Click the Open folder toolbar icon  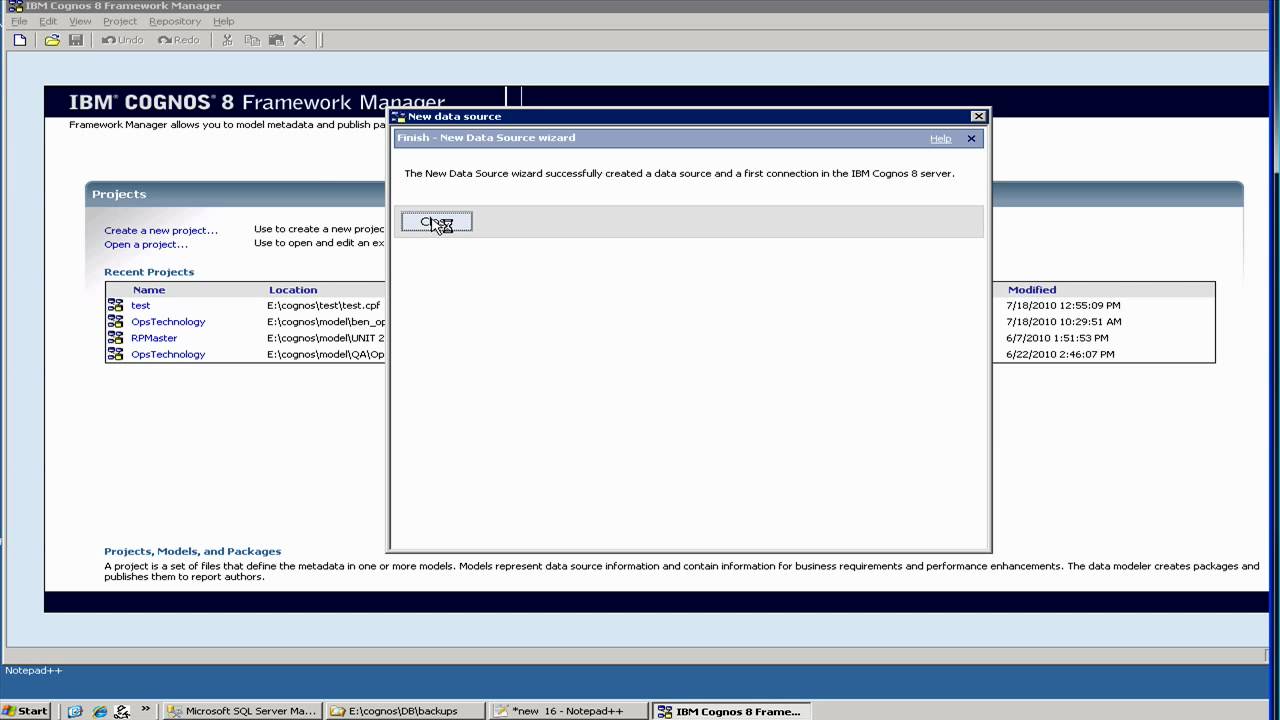click(52, 40)
